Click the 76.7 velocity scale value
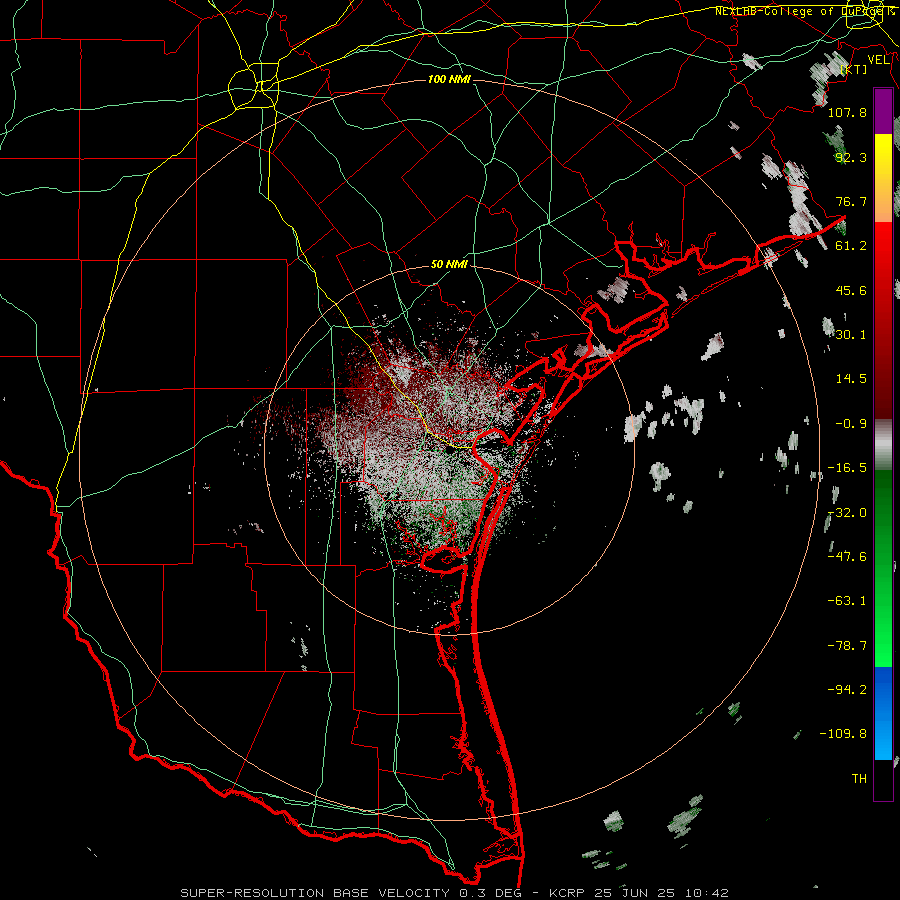 coord(851,201)
